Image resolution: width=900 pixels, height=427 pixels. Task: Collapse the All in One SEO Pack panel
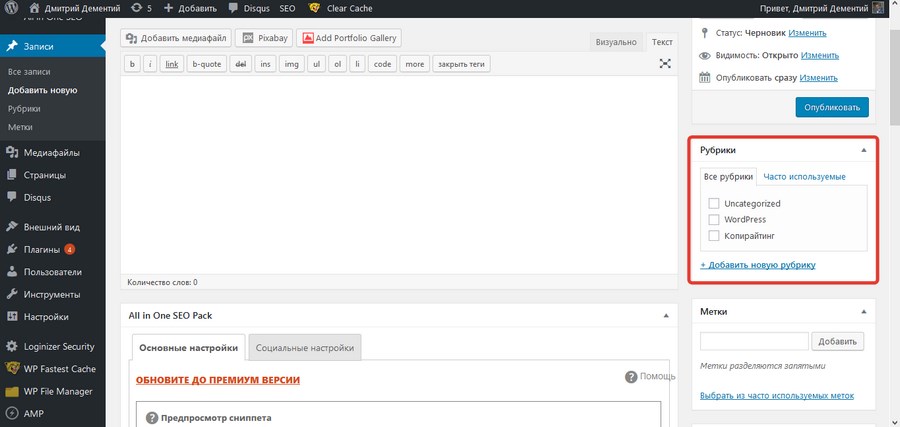point(666,316)
